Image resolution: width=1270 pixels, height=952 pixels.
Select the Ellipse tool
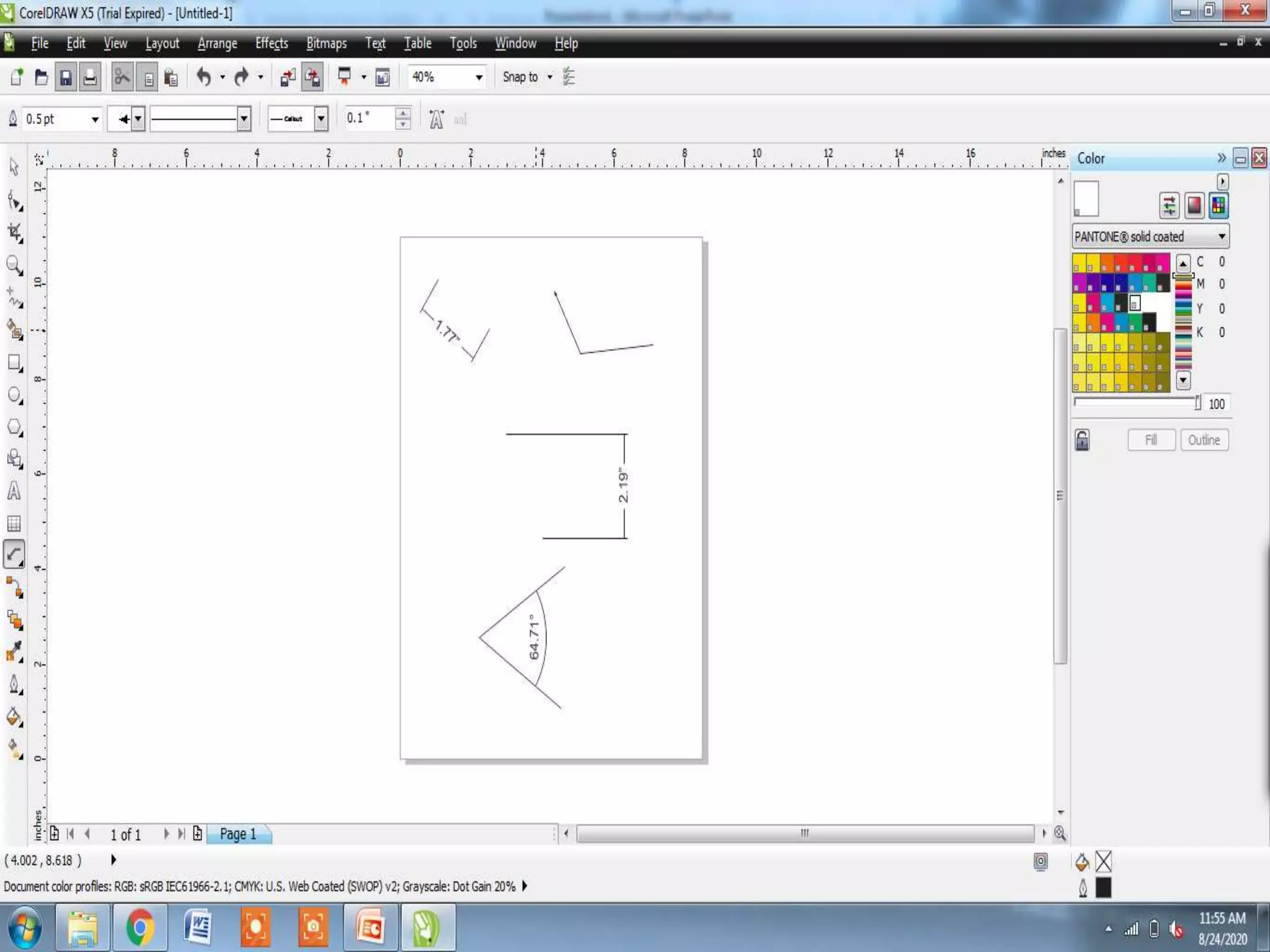click(14, 395)
